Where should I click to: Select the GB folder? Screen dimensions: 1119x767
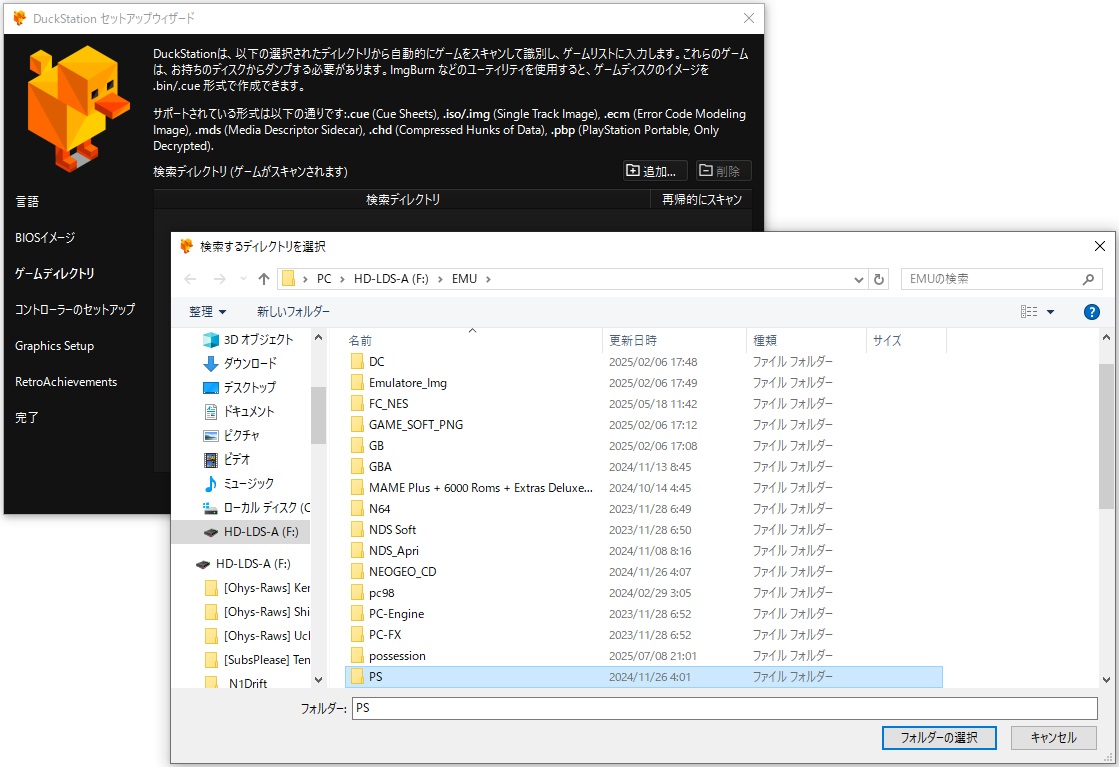[x=644, y=446]
